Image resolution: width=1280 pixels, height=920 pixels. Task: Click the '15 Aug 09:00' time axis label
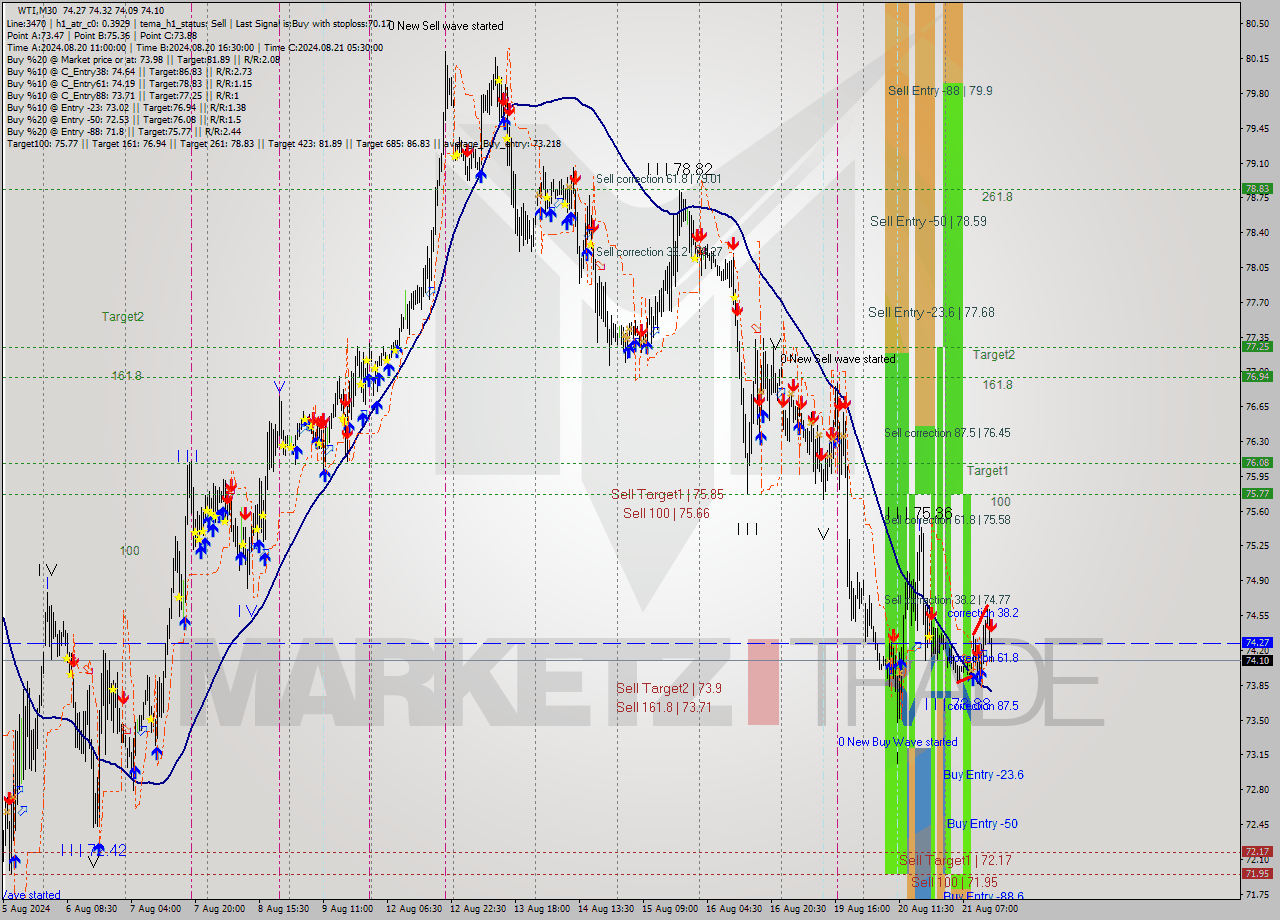[669, 910]
